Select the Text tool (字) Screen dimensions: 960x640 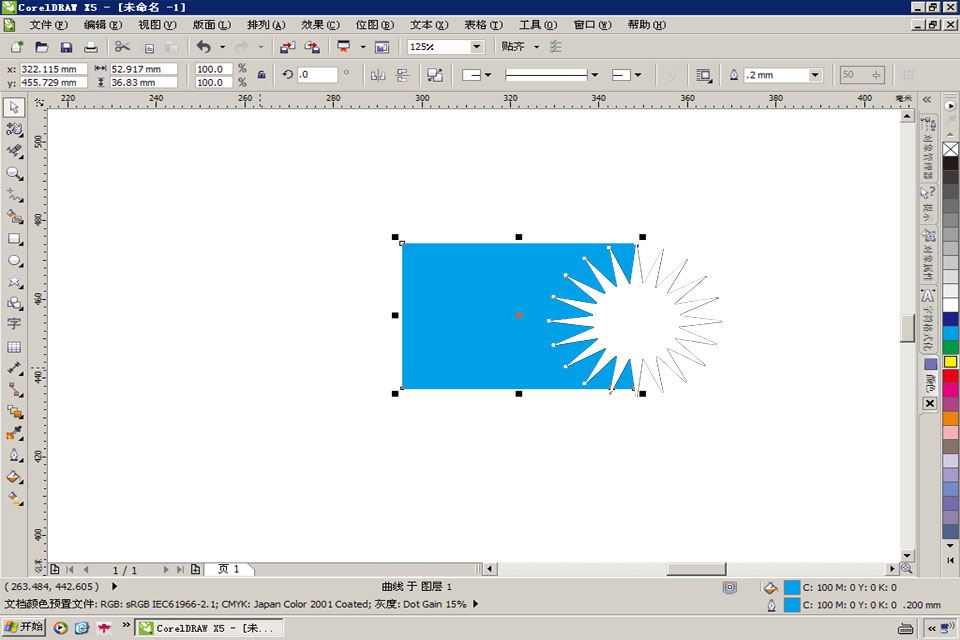tap(14, 324)
